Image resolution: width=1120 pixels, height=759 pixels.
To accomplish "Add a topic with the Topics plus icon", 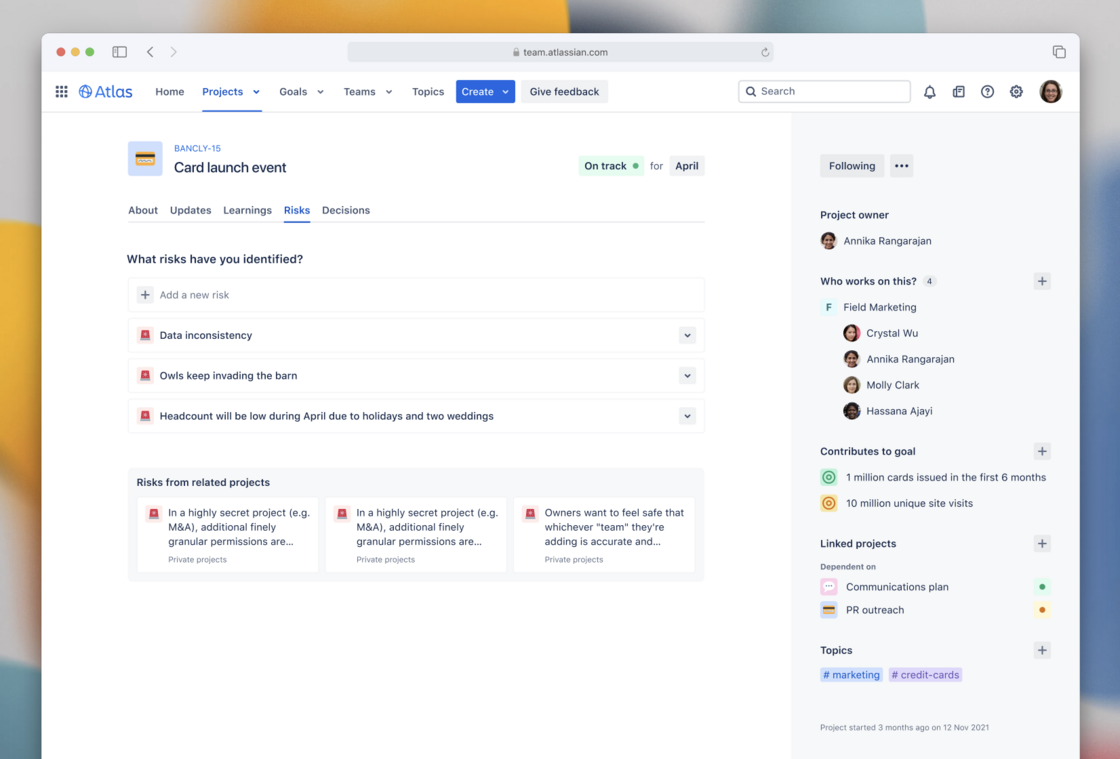I will [x=1042, y=650].
